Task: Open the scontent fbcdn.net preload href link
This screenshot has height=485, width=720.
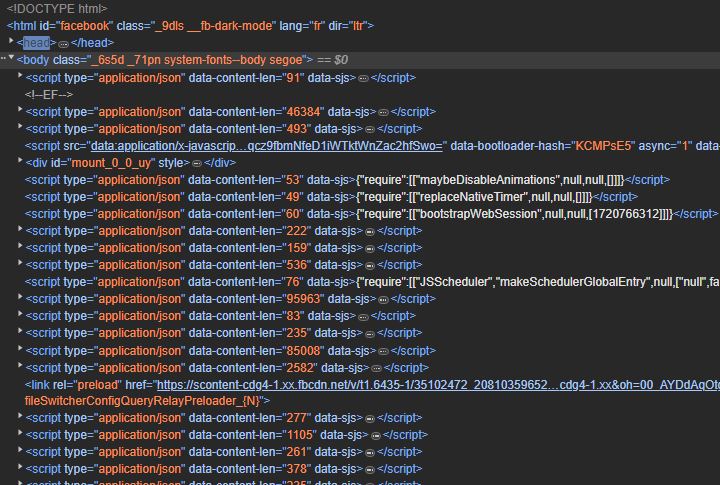Action: (438, 385)
